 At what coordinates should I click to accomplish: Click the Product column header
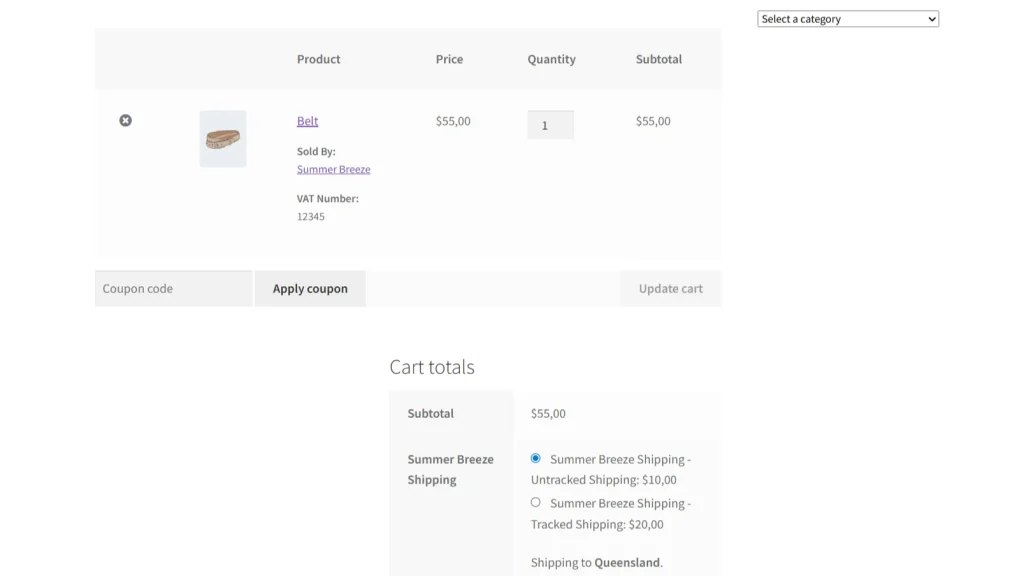tap(318, 59)
